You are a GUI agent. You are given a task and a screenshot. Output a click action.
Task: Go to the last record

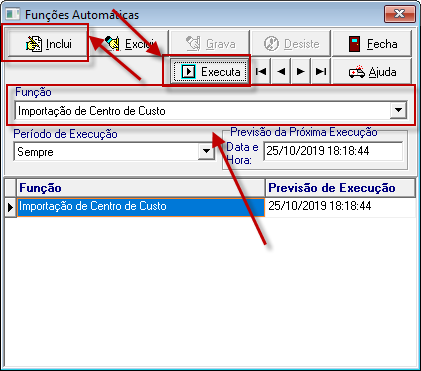tap(321, 71)
